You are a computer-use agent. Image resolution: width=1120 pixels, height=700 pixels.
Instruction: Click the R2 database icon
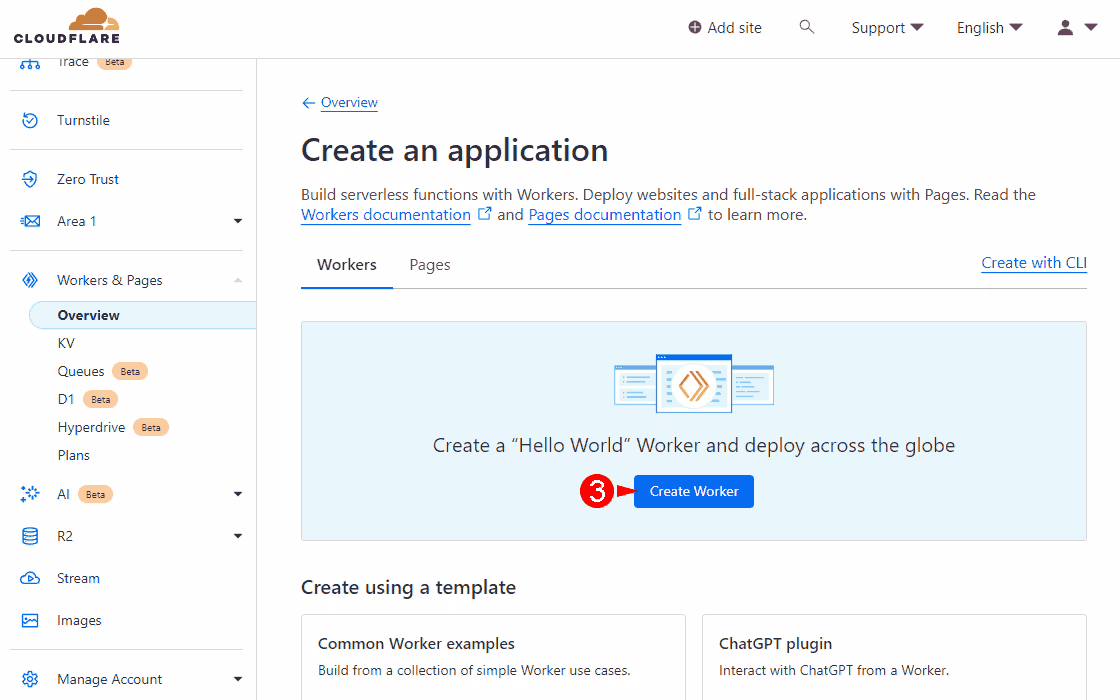click(x=30, y=536)
